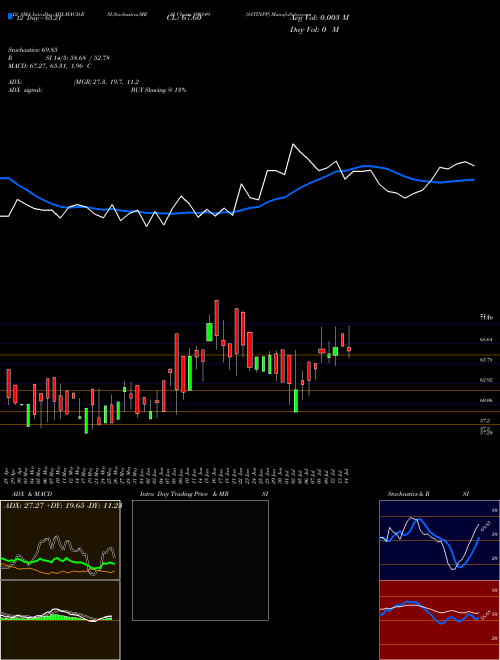Viewport: 500px width, 660px height.
Task: Select the 60.06 price axis label
Action: pyautogui.click(x=486, y=400)
